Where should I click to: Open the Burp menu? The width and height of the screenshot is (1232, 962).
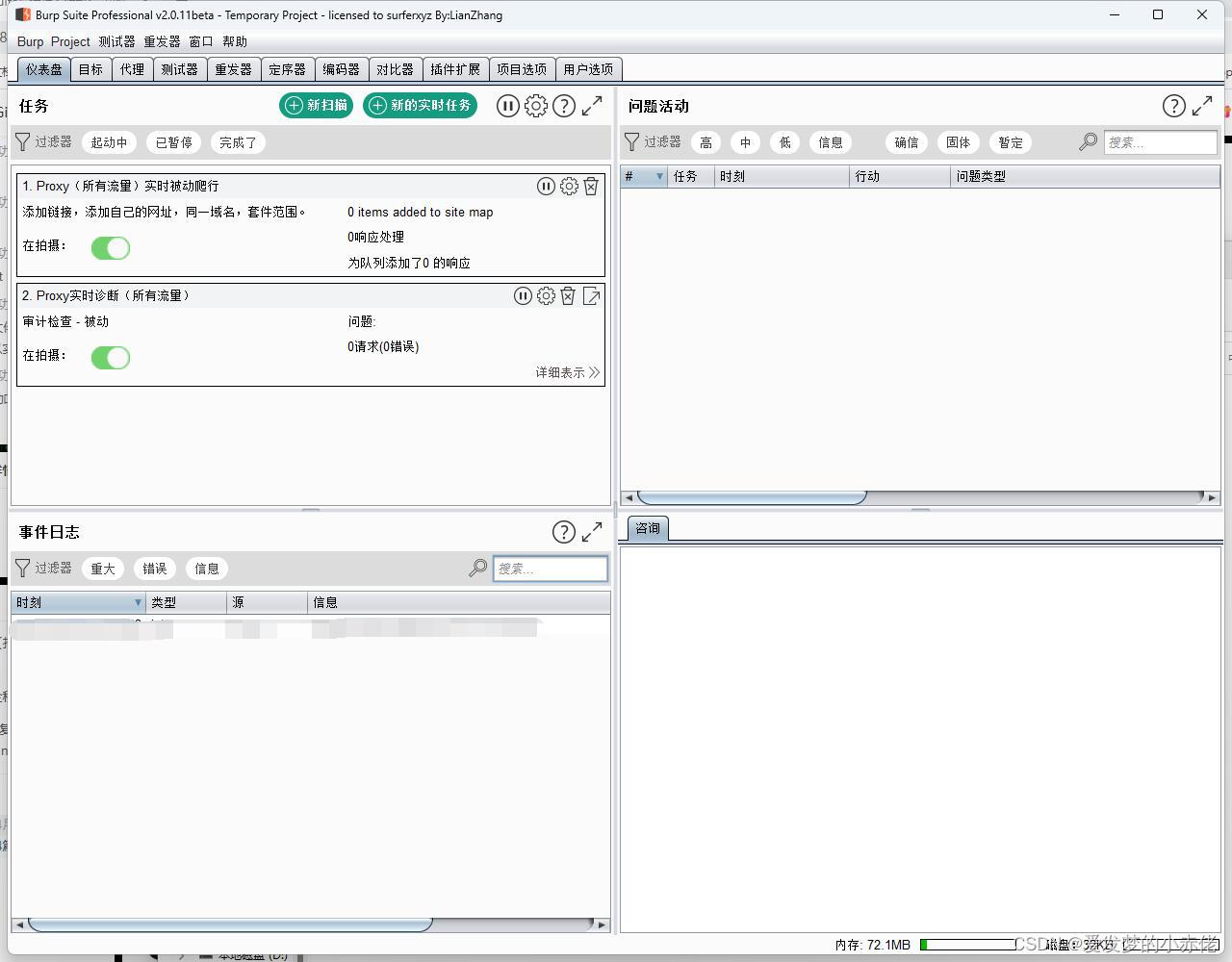click(30, 41)
